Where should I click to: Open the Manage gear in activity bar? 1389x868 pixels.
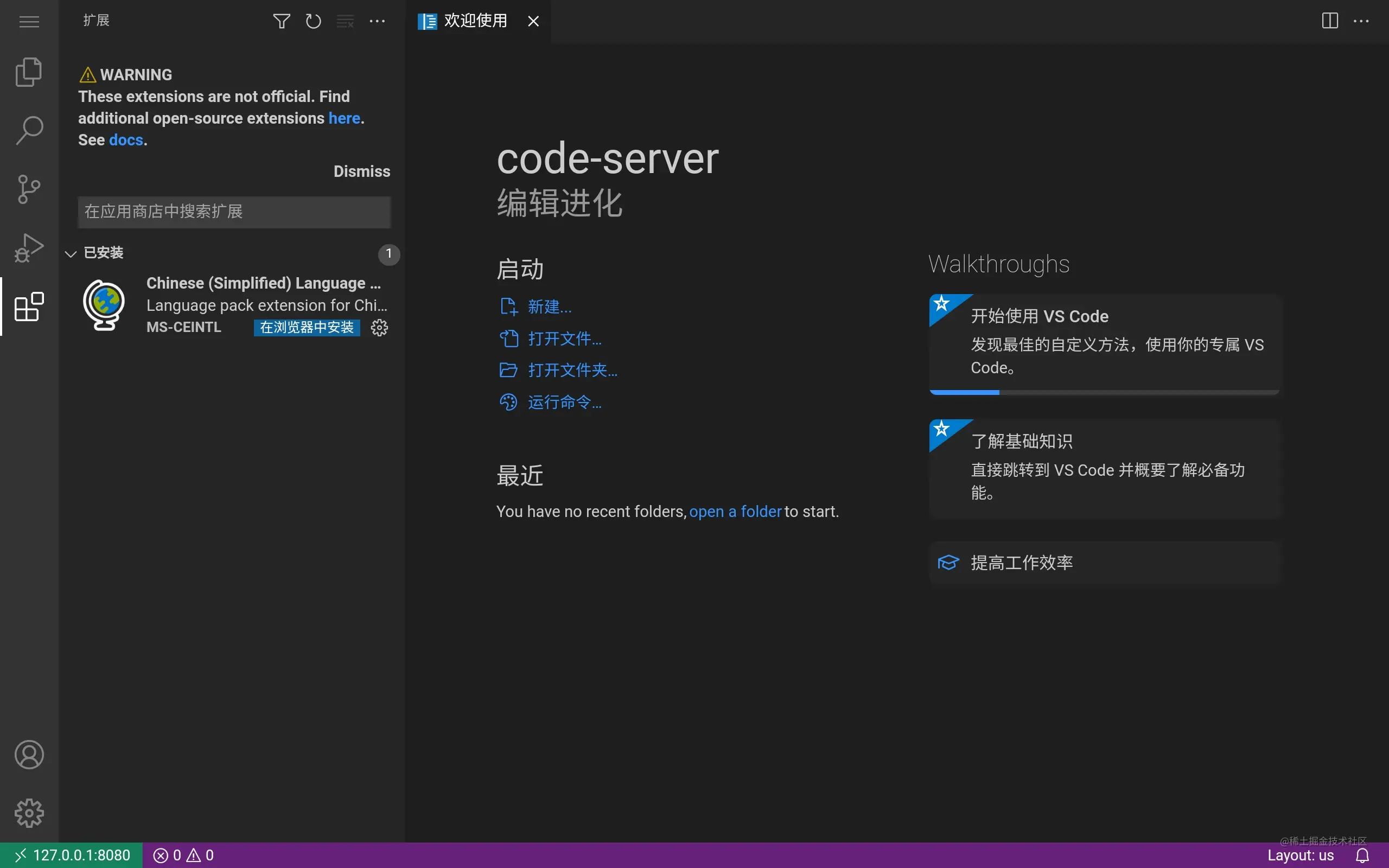coord(29,813)
